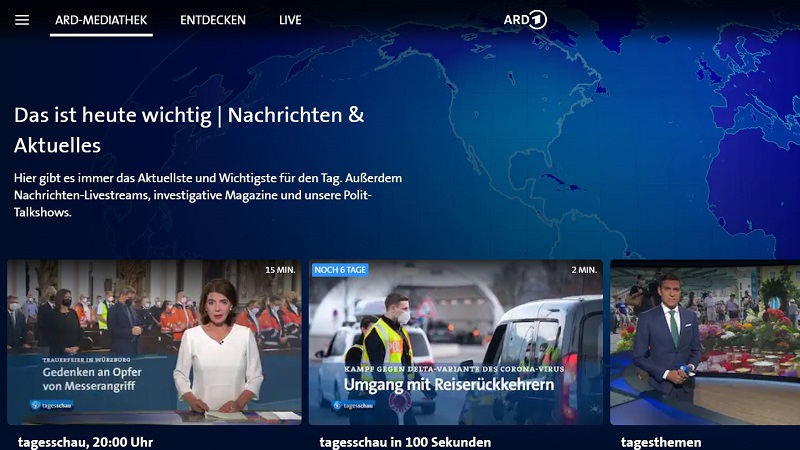
Task: Open the LIVE tab
Action: [290, 20]
